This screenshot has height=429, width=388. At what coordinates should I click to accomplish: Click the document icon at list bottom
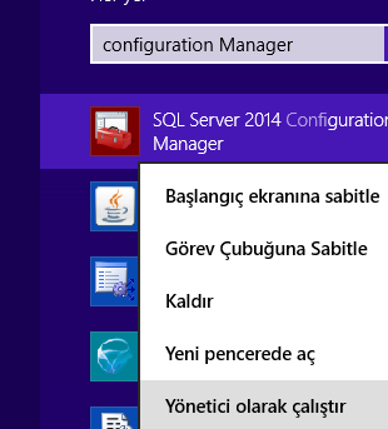(114, 418)
